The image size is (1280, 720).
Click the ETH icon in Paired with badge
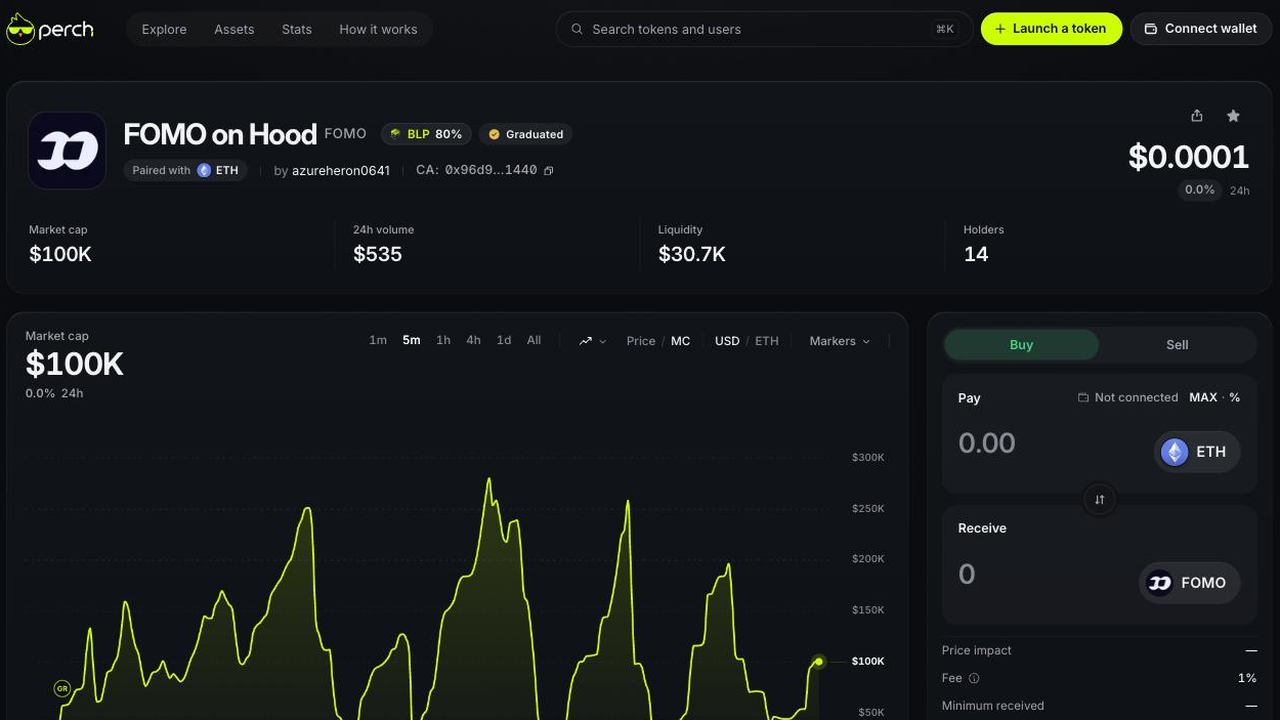point(204,170)
